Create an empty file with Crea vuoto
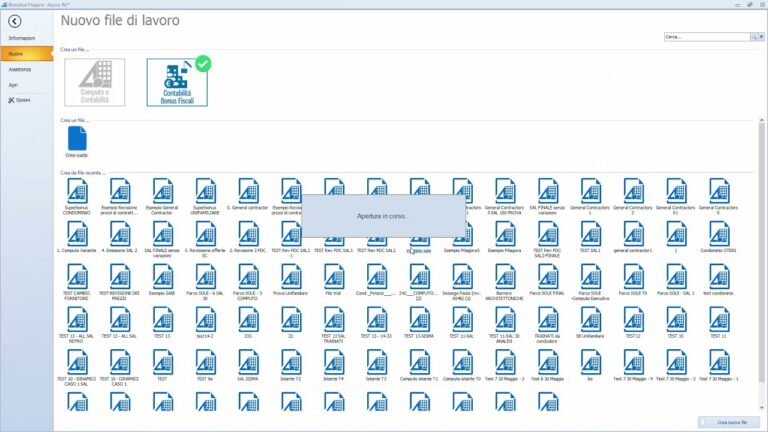Screen dimensions: 768x432 coord(77,142)
